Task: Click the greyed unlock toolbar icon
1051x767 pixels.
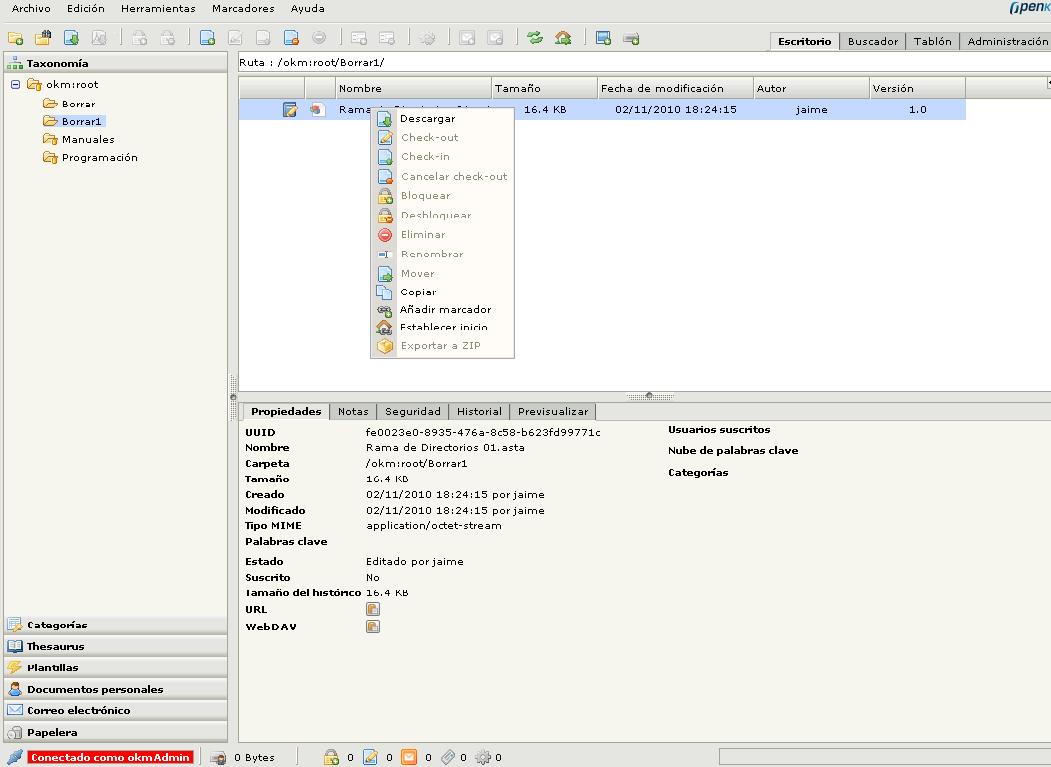Action: [168, 38]
